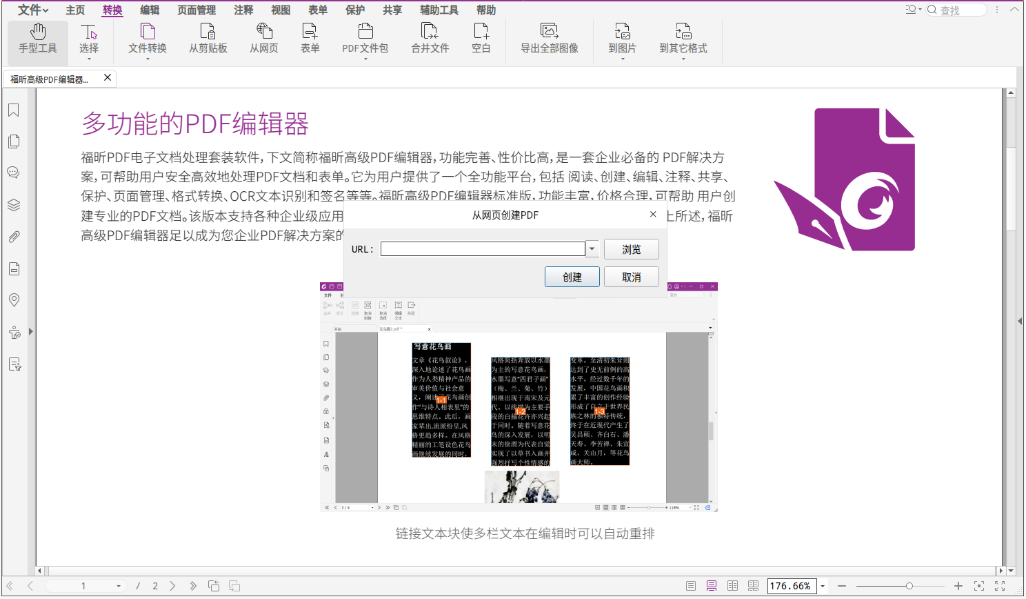Screen dimensions: 1026x599
Task: Click the 创建 (Create) button
Action: point(572,277)
